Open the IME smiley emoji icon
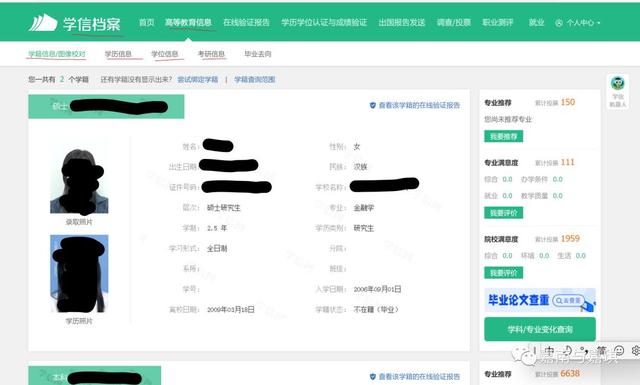640x385 pixels. coord(619,351)
